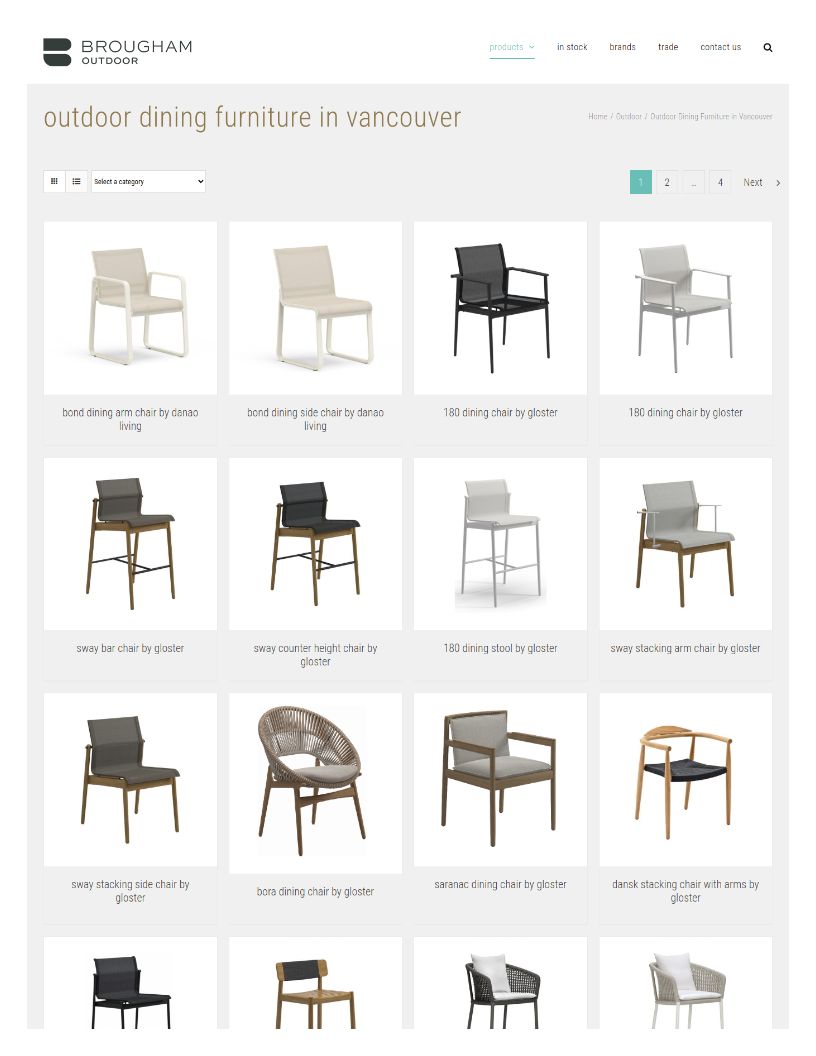
Task: Go to page 2 of results
Action: tap(667, 182)
